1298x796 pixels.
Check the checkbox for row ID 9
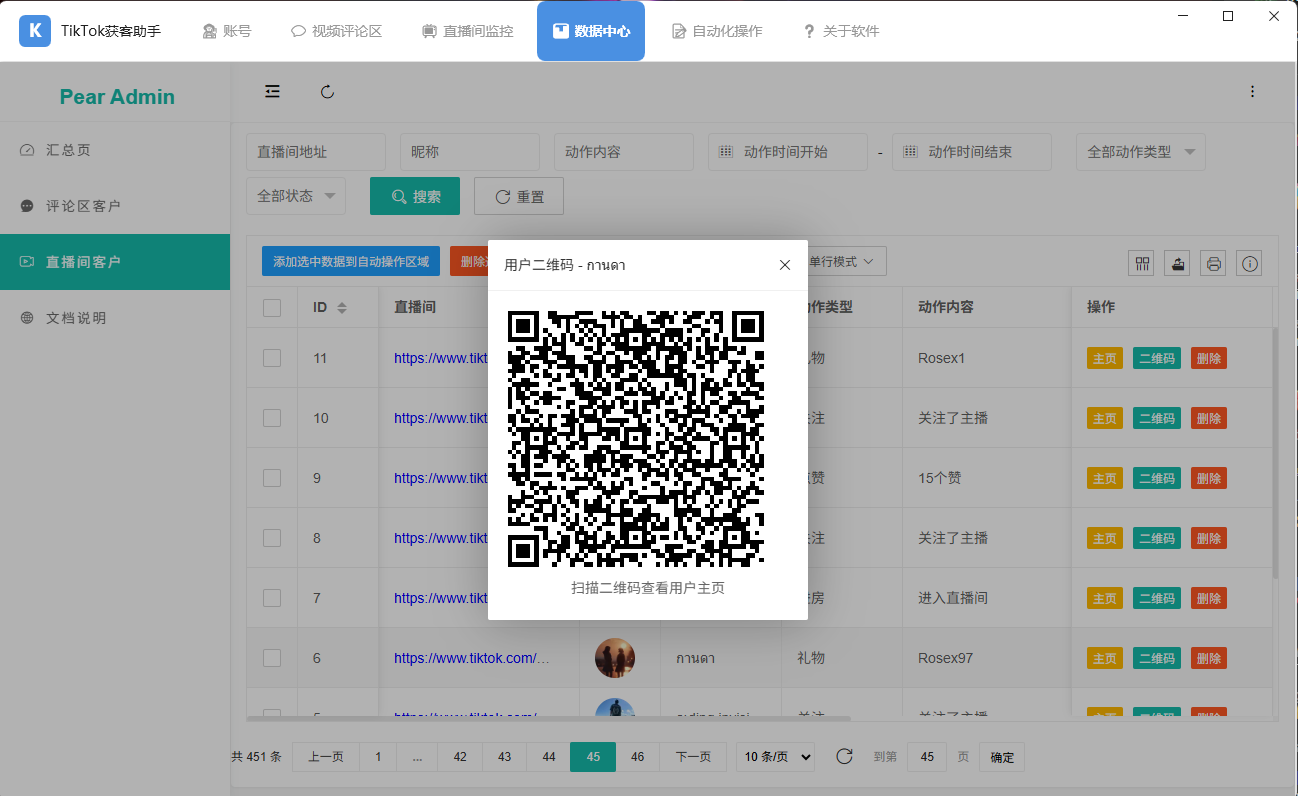tap(272, 478)
